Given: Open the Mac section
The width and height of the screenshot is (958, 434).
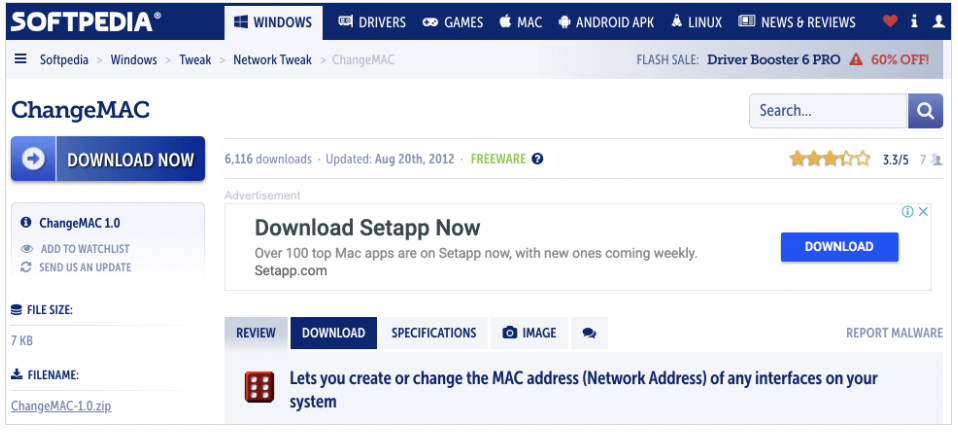Looking at the screenshot, I should pos(521,23).
